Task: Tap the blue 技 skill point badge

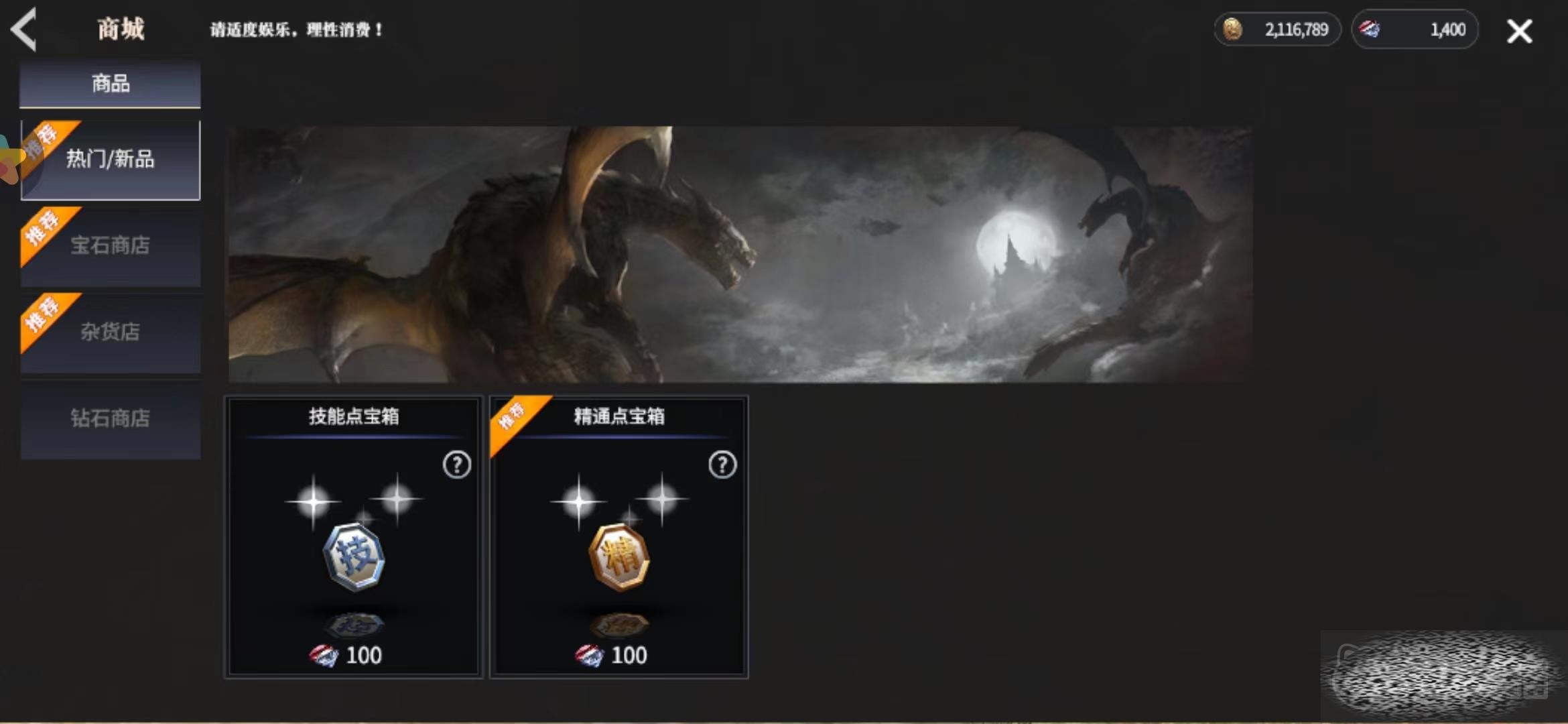Action: point(354,556)
